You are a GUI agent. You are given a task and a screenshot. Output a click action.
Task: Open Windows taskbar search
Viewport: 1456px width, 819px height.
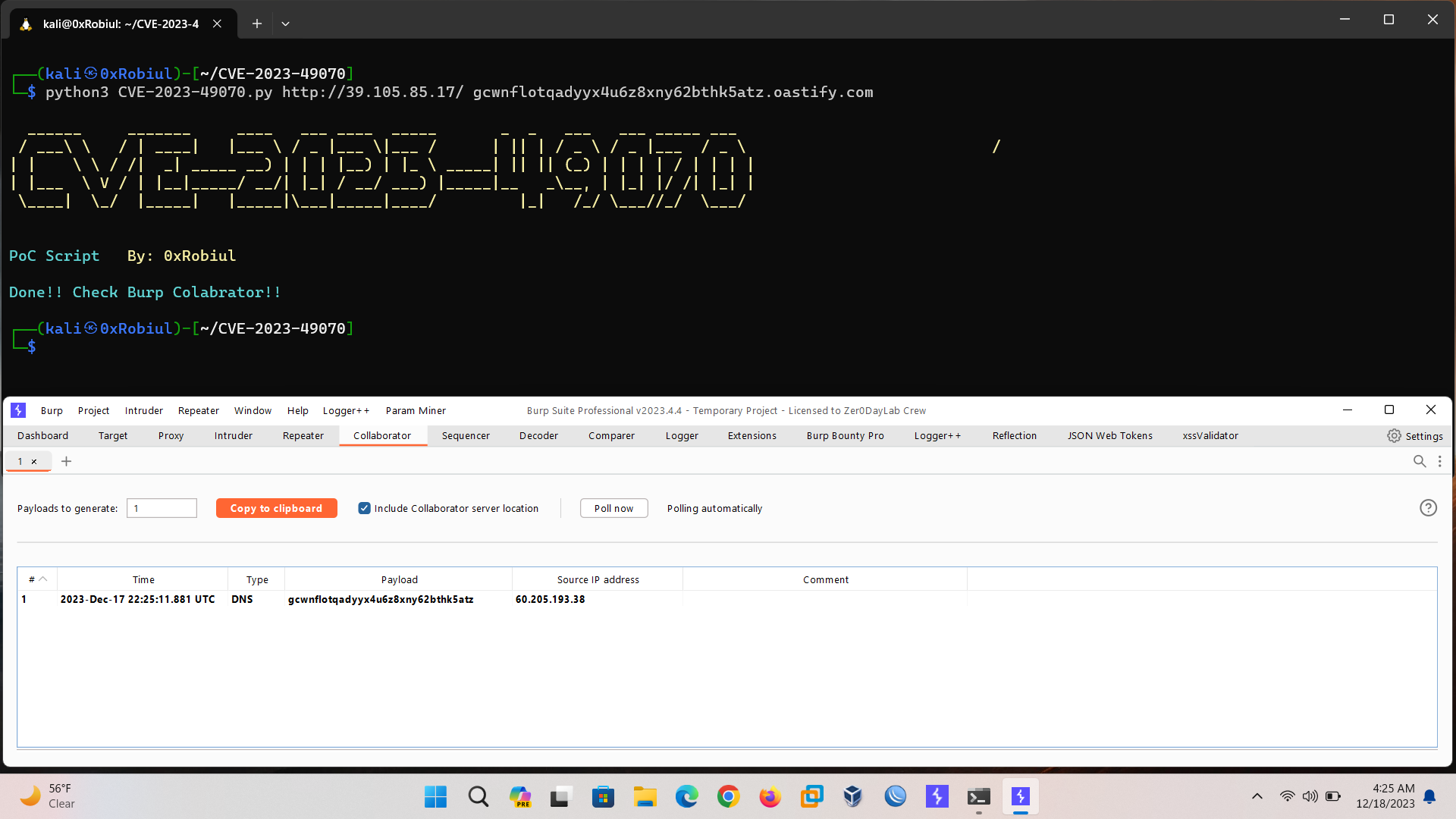pos(478,796)
